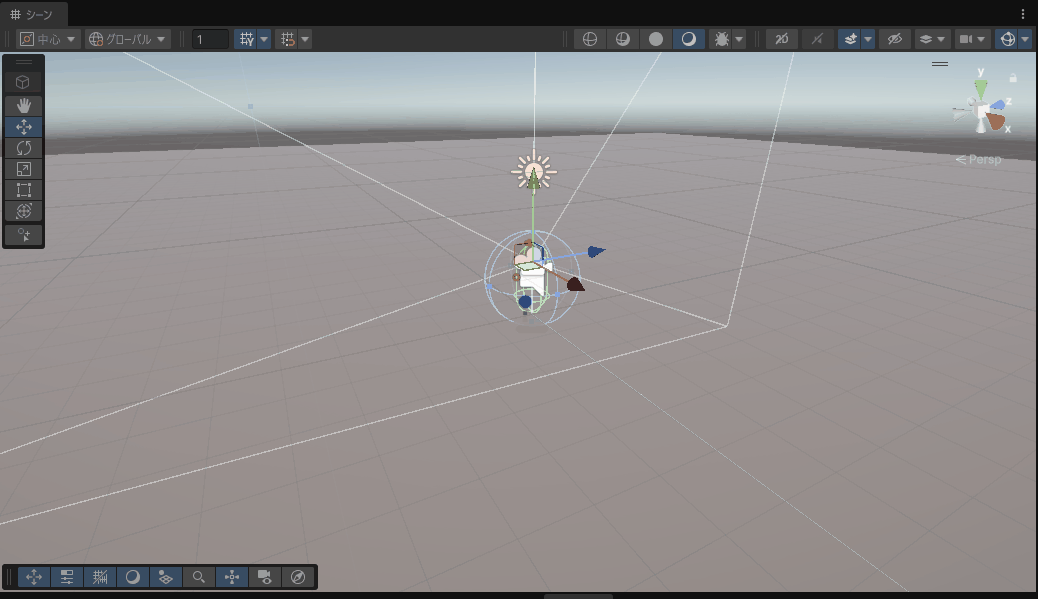Click the シーン tab
Viewport: 1038px width, 599px height.
(x=34, y=14)
